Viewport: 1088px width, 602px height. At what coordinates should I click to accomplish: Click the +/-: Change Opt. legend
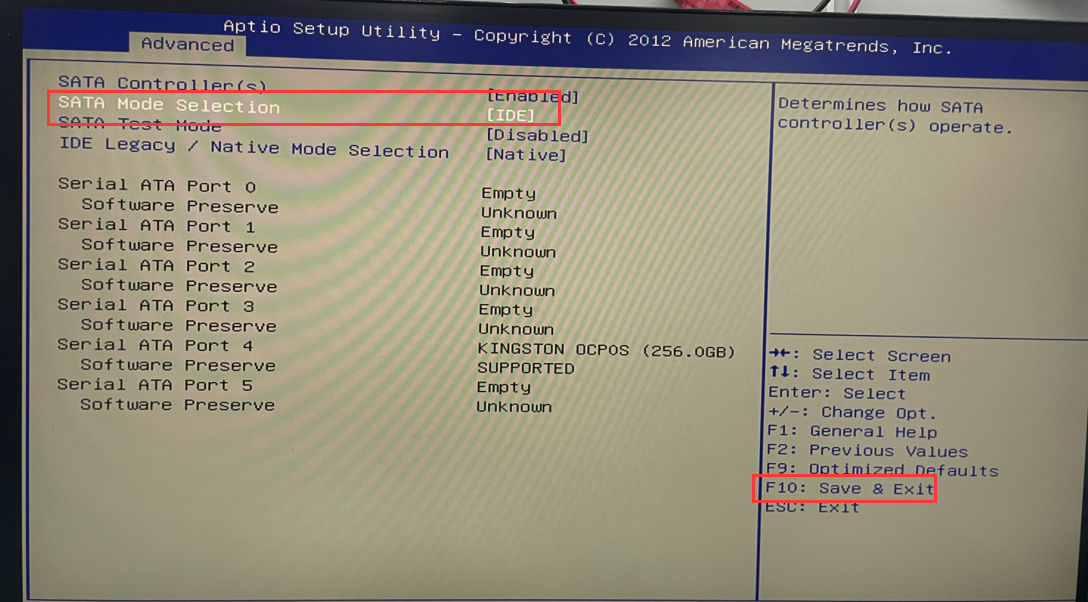click(x=869, y=412)
